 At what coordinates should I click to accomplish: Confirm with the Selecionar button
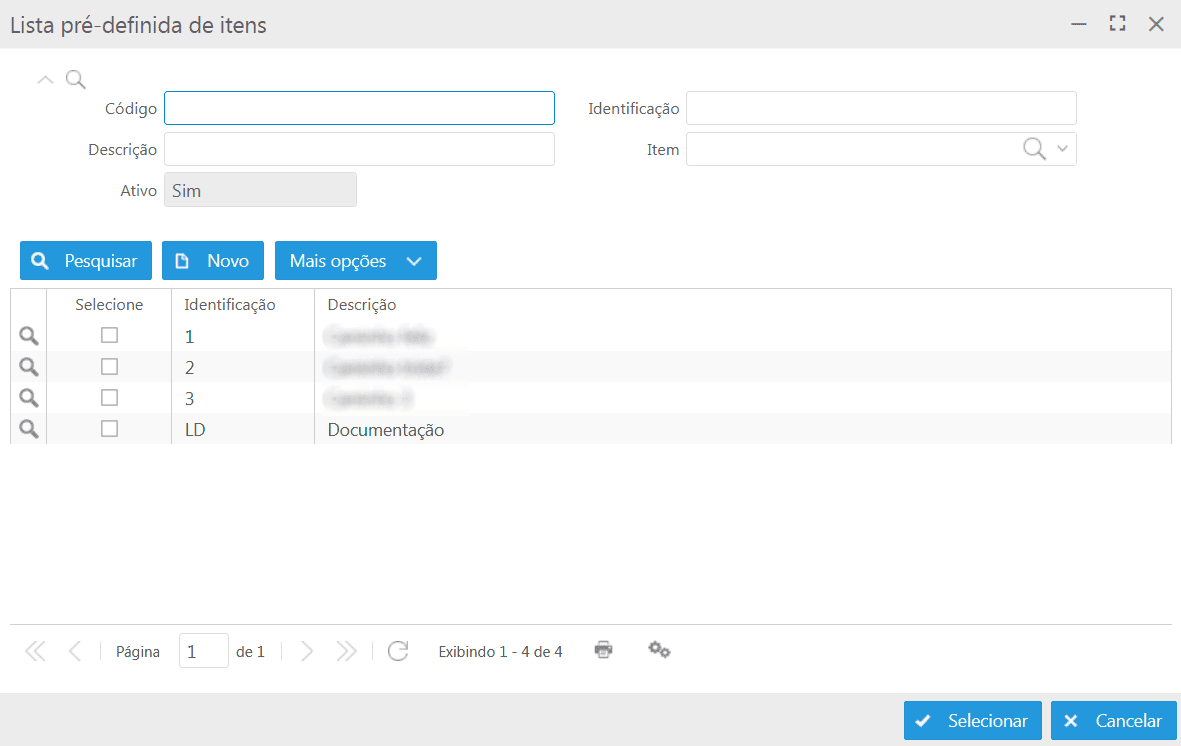tap(972, 721)
